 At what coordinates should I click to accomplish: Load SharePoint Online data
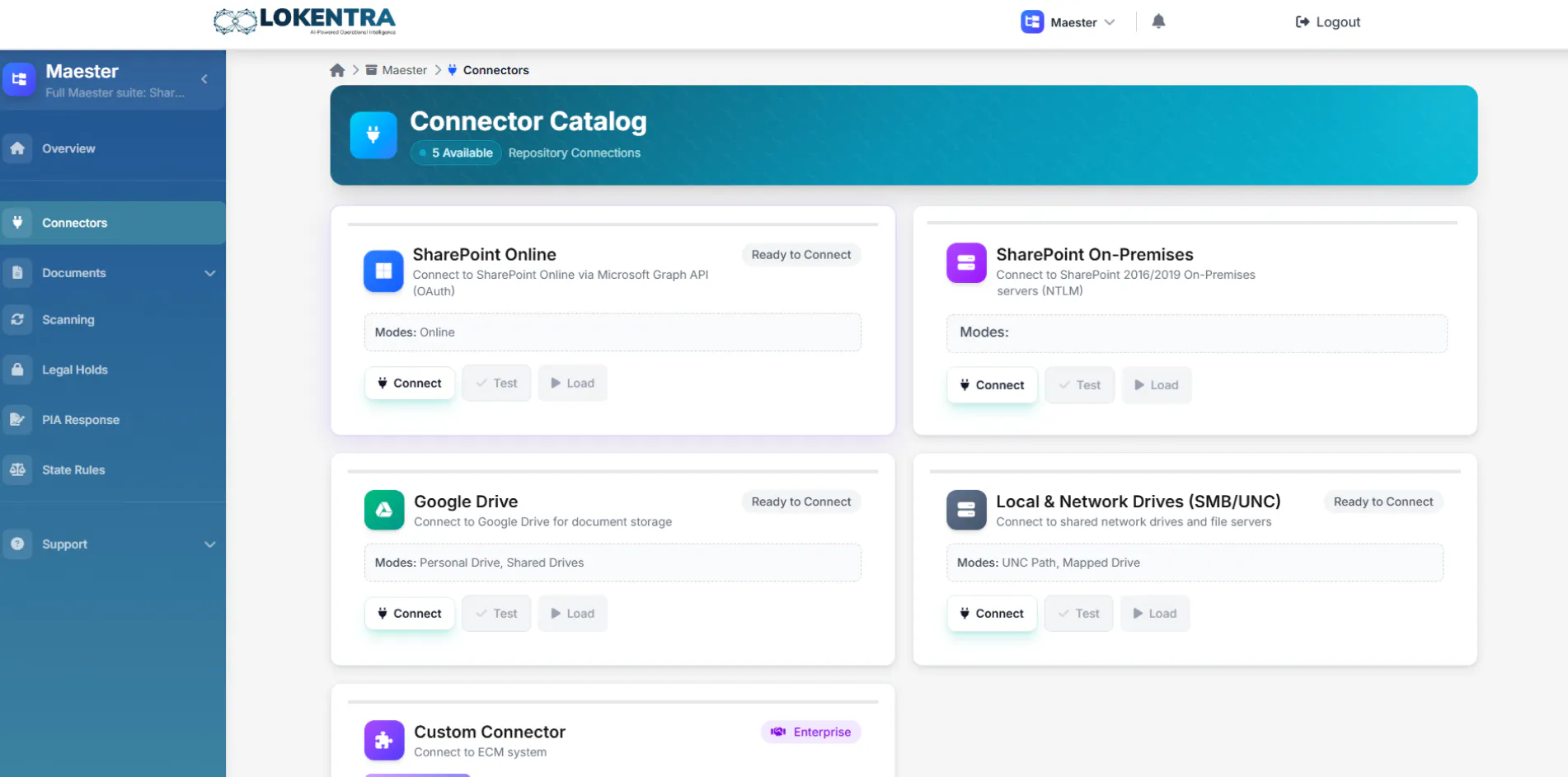click(x=572, y=383)
